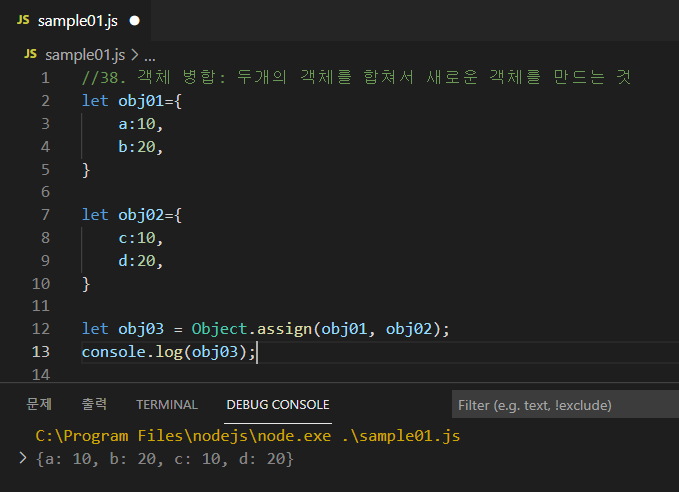Select sample01.js in the breadcrumb
This screenshot has height=492, width=679.
click(x=85, y=55)
